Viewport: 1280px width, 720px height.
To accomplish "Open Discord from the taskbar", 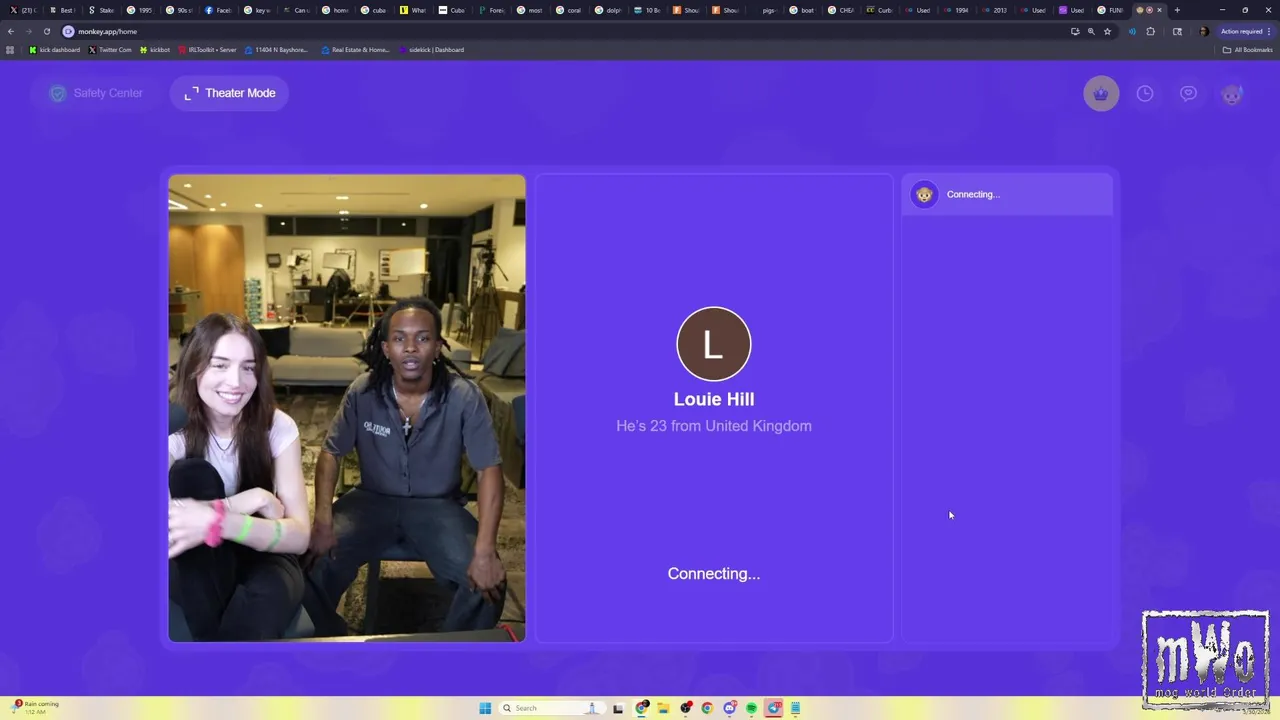I will (x=730, y=708).
